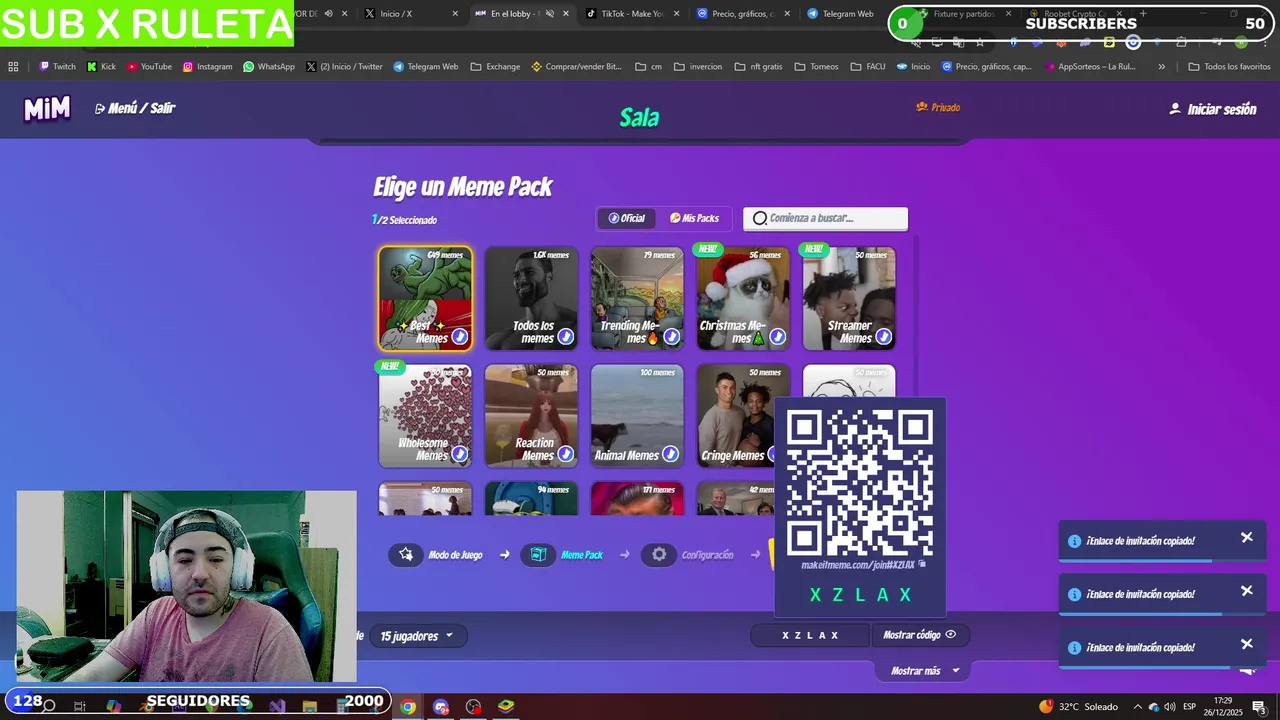Select the Streamer Memes pack
This screenshot has width=1280, height=720.
(x=849, y=298)
